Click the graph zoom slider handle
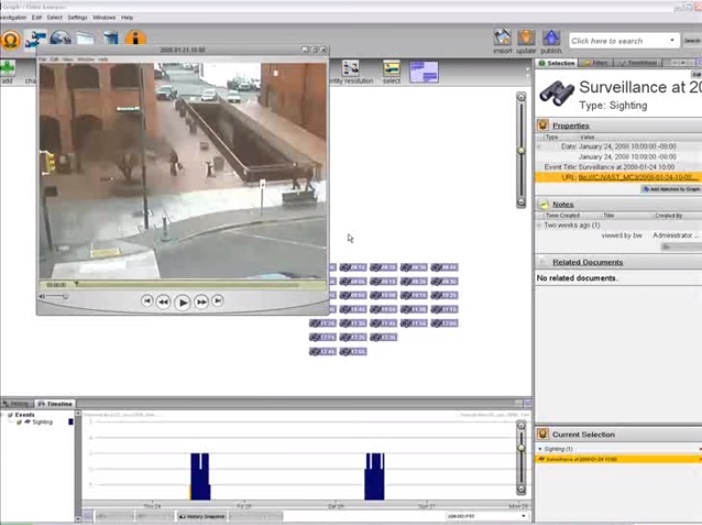This screenshot has height=525, width=702. coord(521,150)
